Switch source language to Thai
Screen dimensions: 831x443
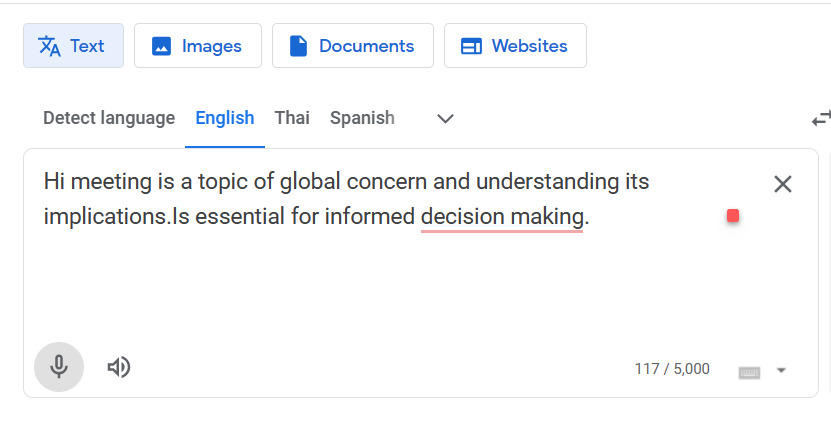(x=292, y=118)
